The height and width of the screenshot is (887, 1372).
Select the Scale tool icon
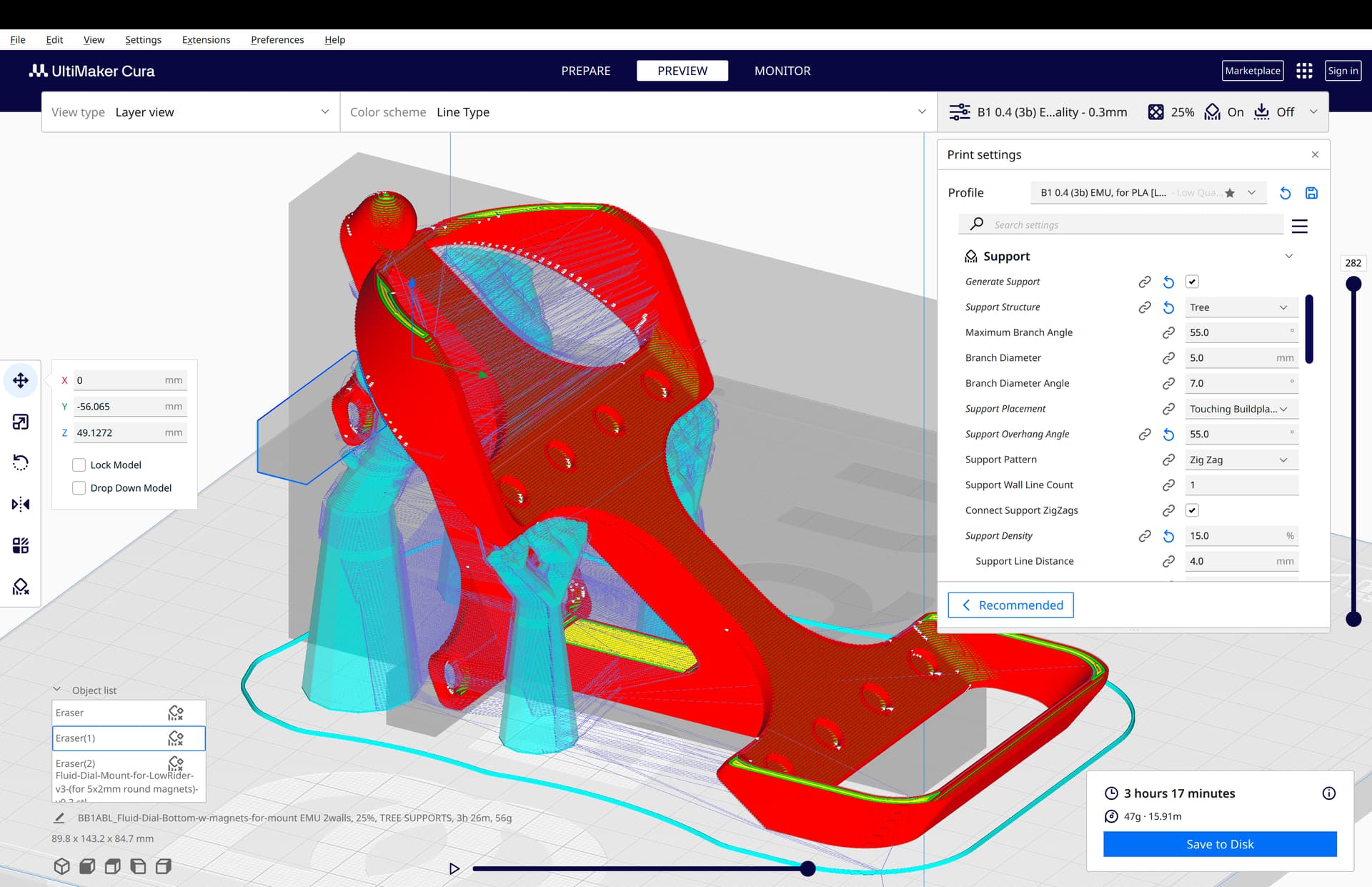(x=21, y=422)
